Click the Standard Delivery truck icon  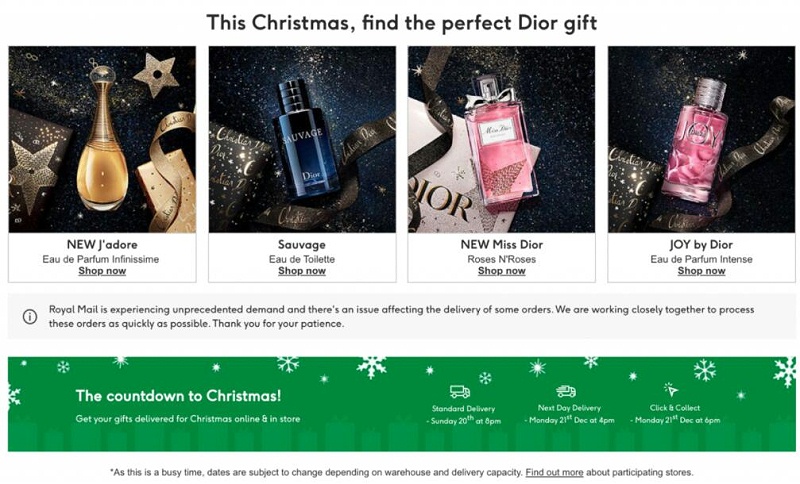tap(460, 392)
